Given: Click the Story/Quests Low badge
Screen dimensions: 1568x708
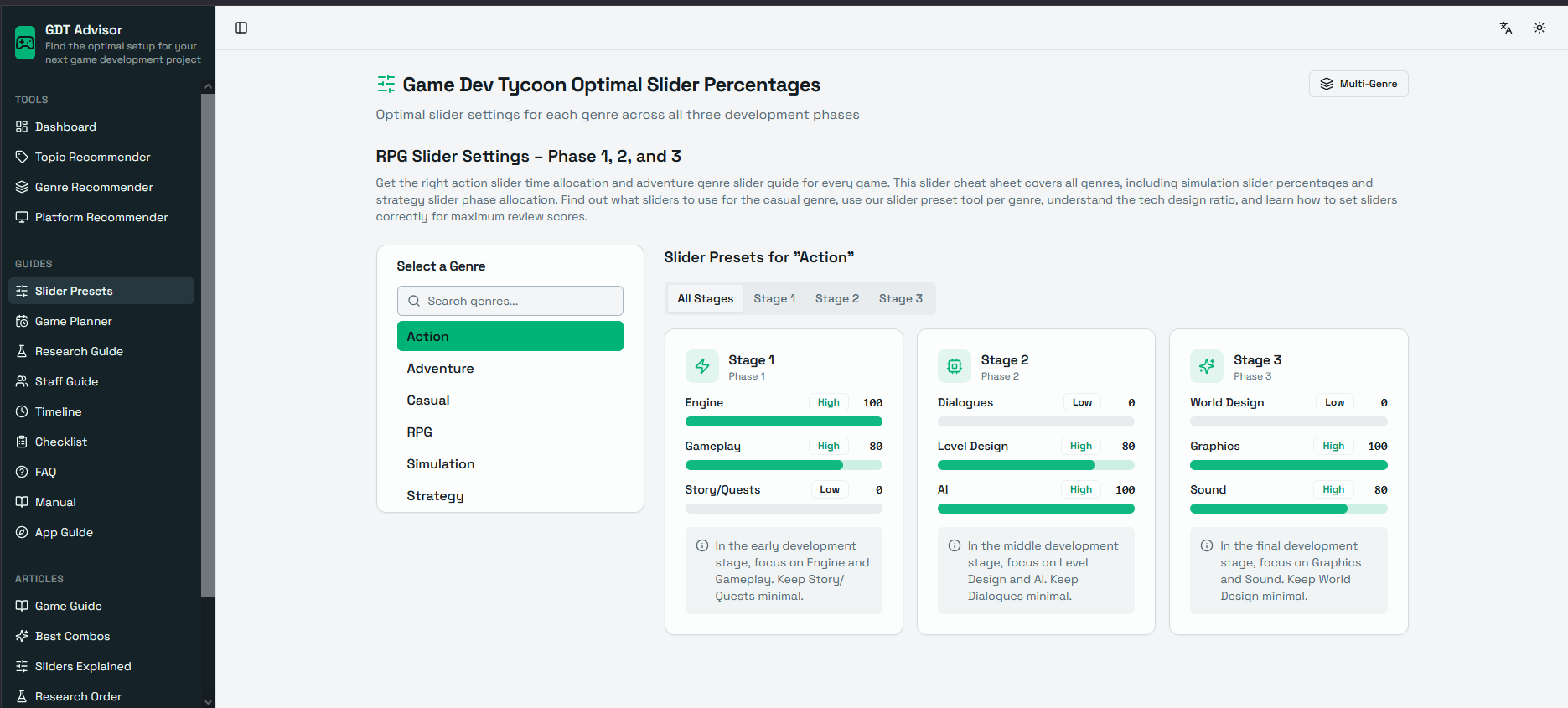Looking at the screenshot, I should pyautogui.click(x=830, y=489).
